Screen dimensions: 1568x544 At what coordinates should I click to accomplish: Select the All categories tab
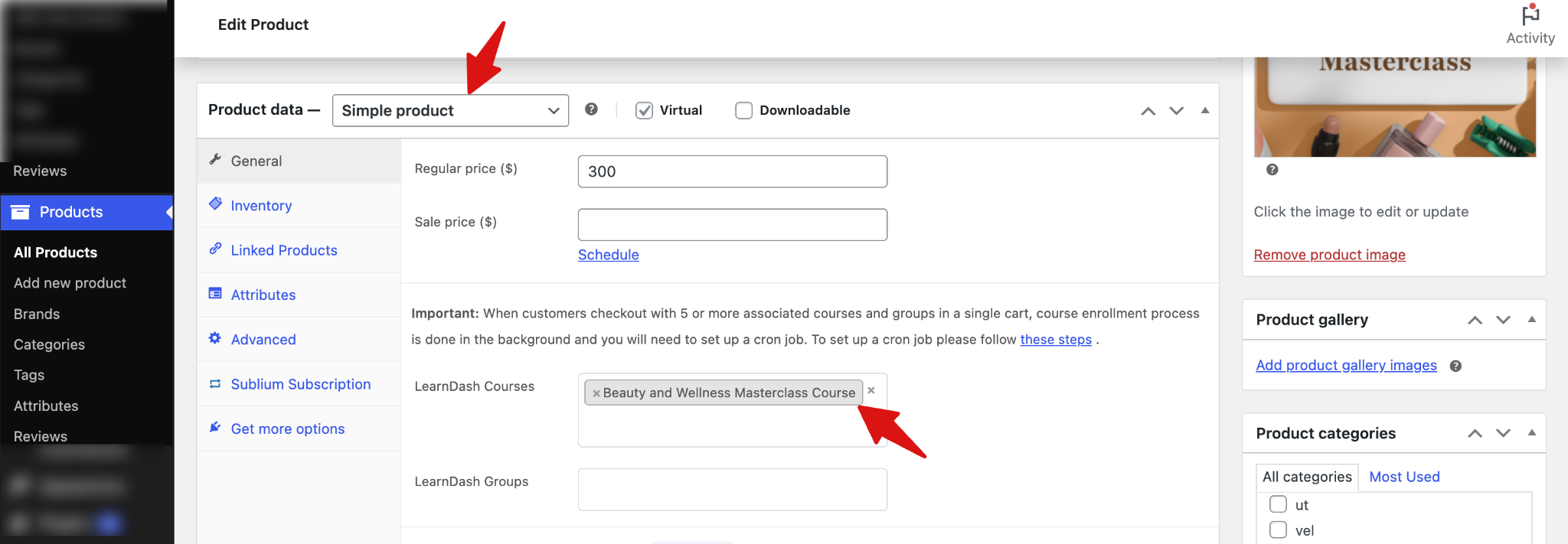point(1307,477)
